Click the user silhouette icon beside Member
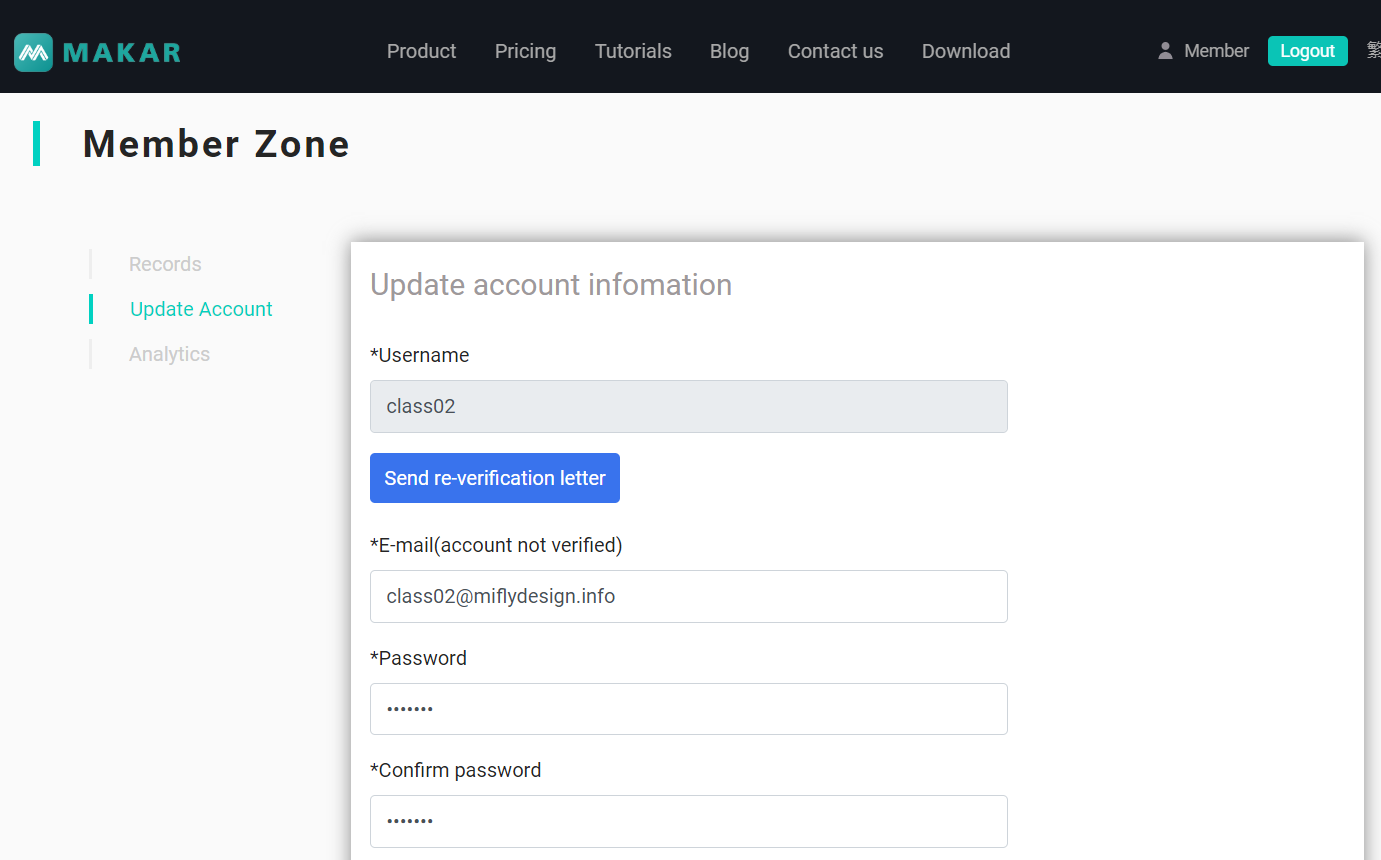This screenshot has width=1381, height=860. click(1165, 51)
